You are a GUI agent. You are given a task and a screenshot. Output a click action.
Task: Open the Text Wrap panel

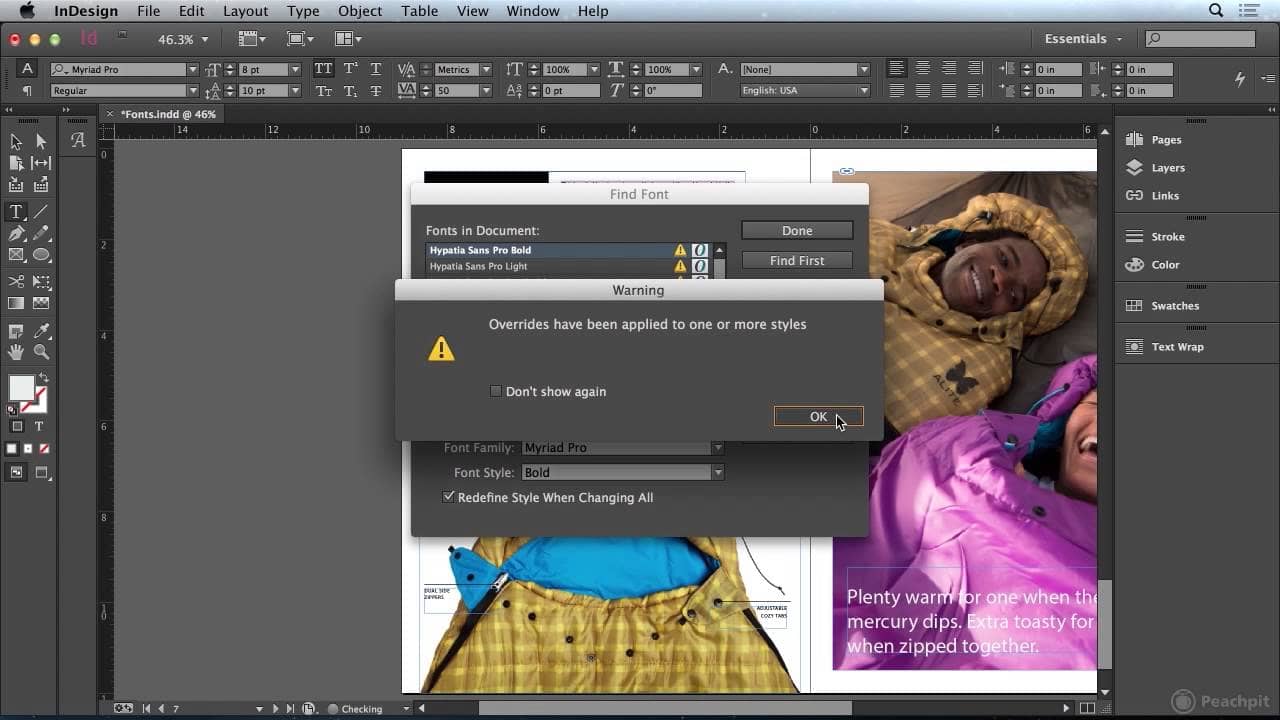coord(1177,347)
